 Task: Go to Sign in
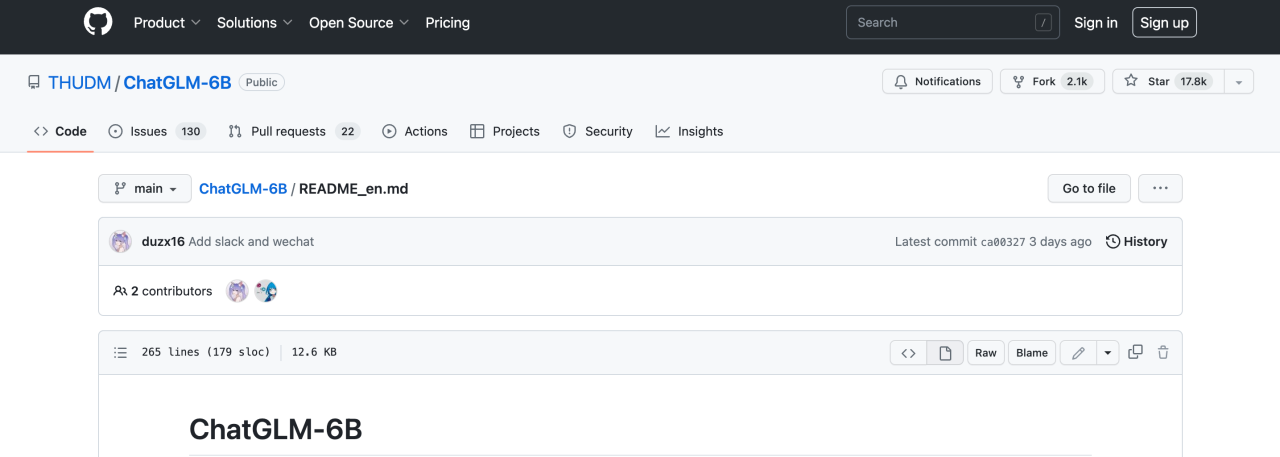click(x=1096, y=22)
